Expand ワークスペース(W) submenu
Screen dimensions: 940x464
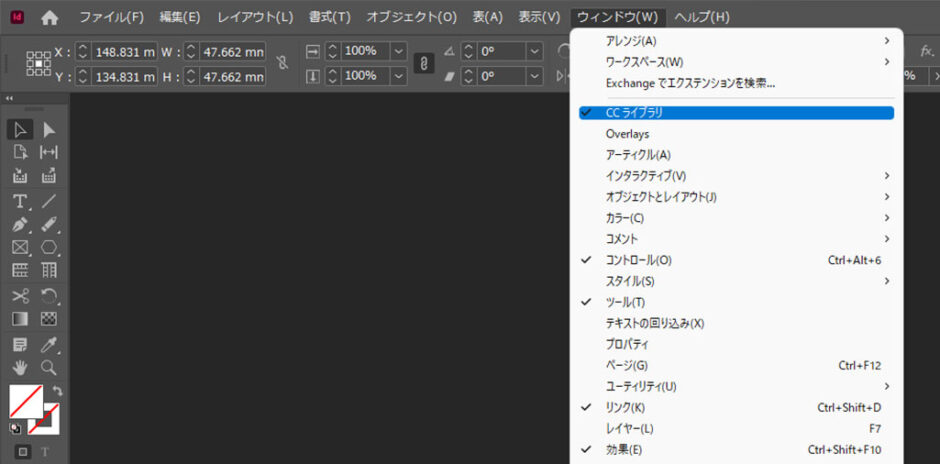tap(736, 62)
